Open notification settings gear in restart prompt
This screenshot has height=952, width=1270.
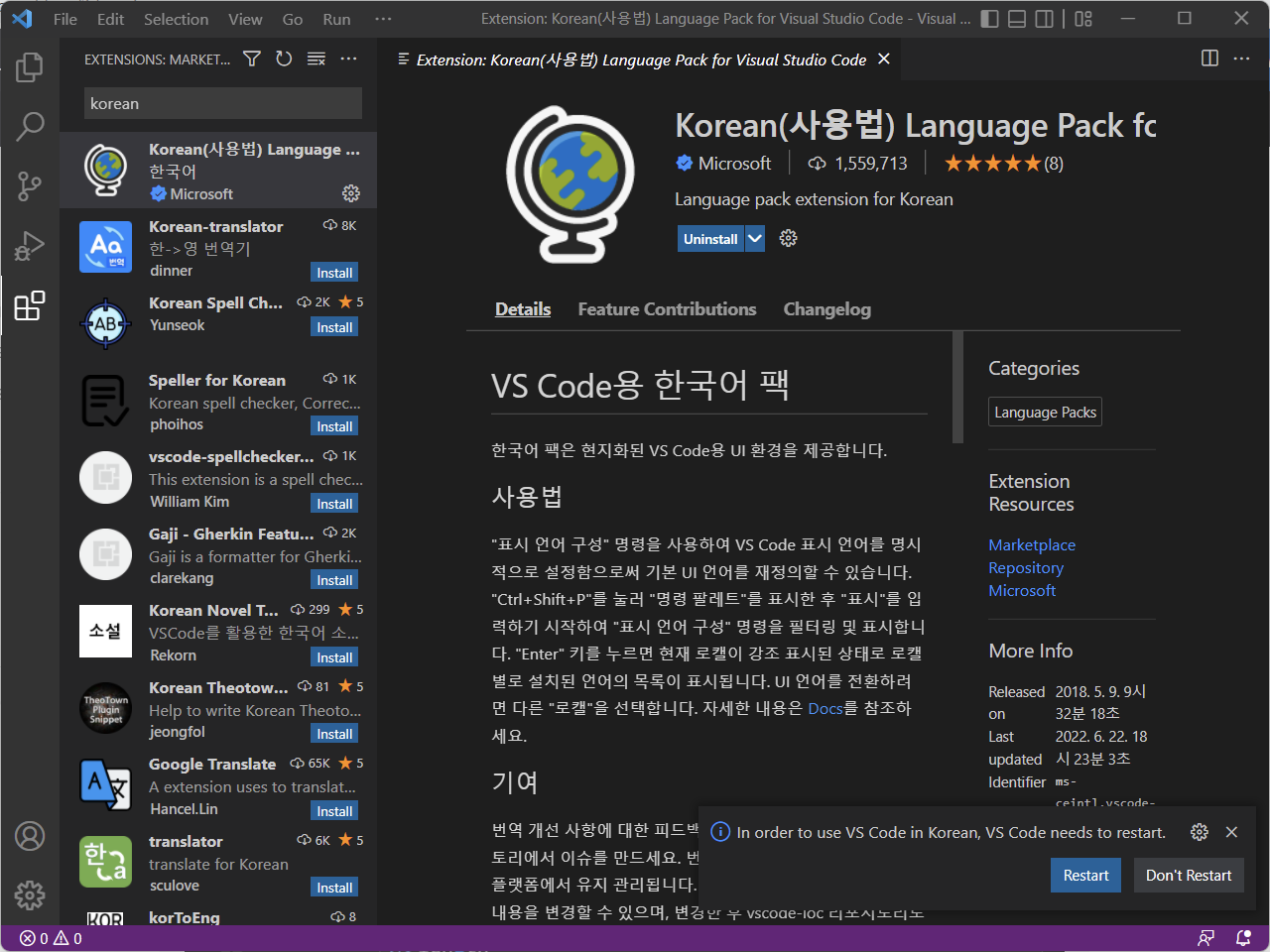point(1200,832)
